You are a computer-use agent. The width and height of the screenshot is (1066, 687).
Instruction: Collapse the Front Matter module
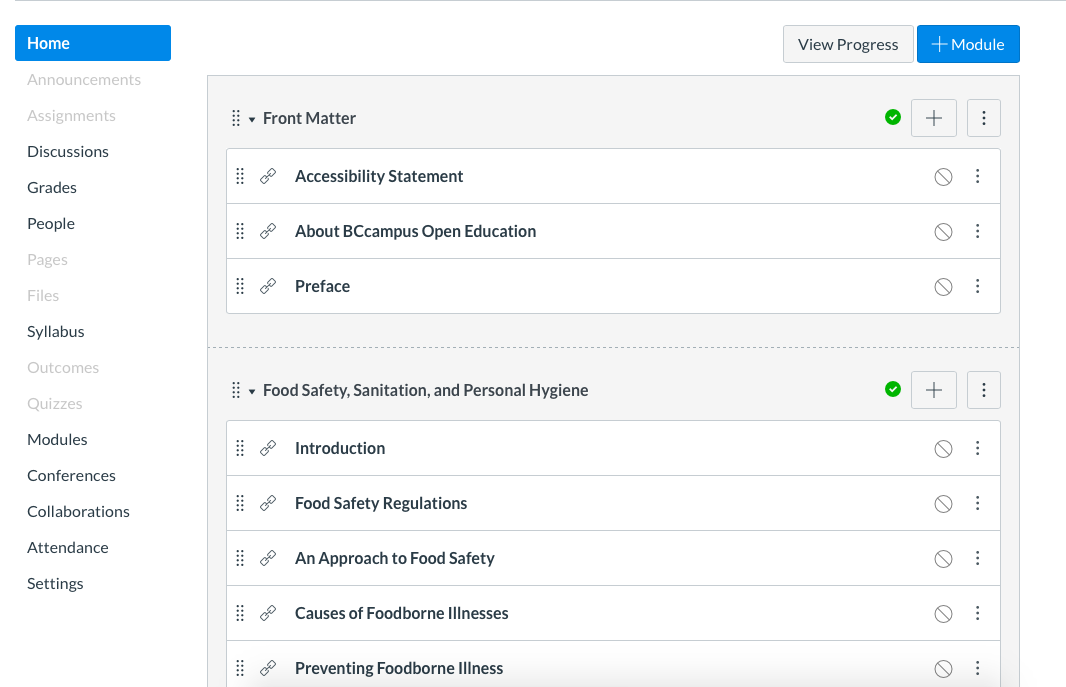pyautogui.click(x=251, y=117)
